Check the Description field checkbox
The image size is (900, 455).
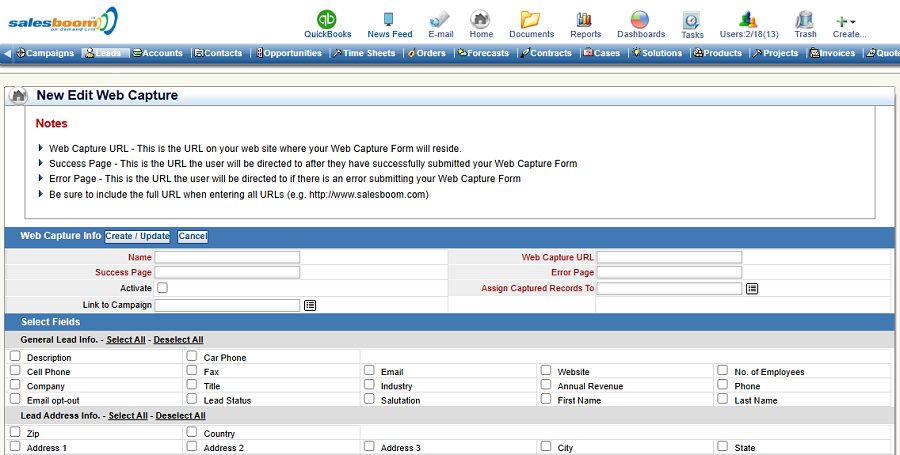click(x=15, y=356)
